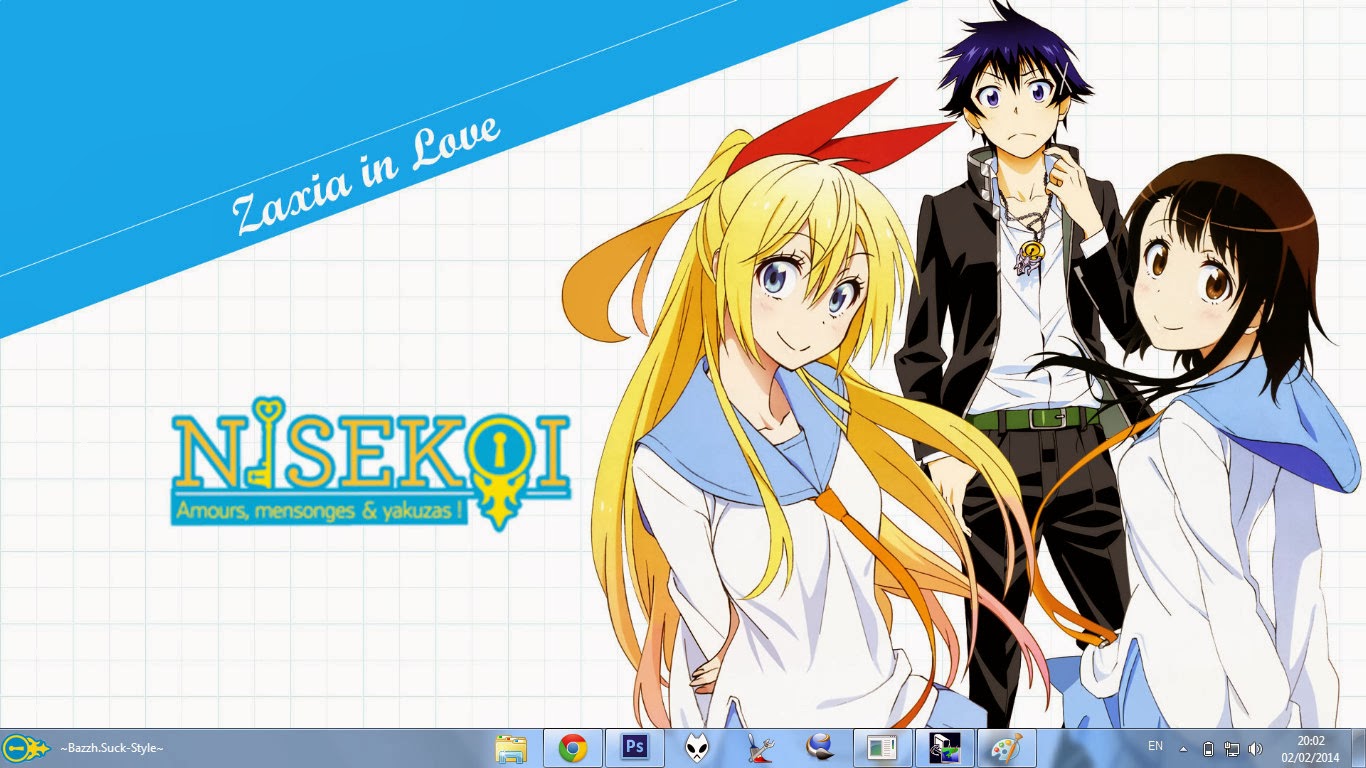This screenshot has width=1366, height=768.
Task: Open the blue globe with brush taskbar icon
Action: coord(821,748)
